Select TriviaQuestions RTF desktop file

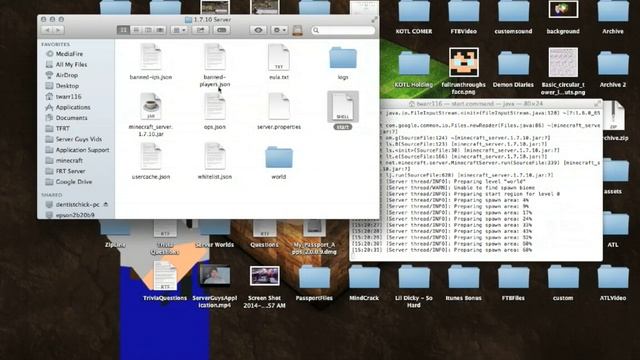click(165, 276)
